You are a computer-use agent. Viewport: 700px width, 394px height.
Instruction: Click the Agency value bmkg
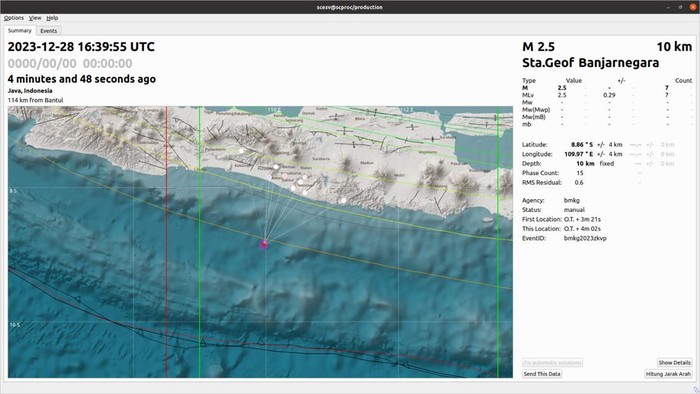[572, 200]
